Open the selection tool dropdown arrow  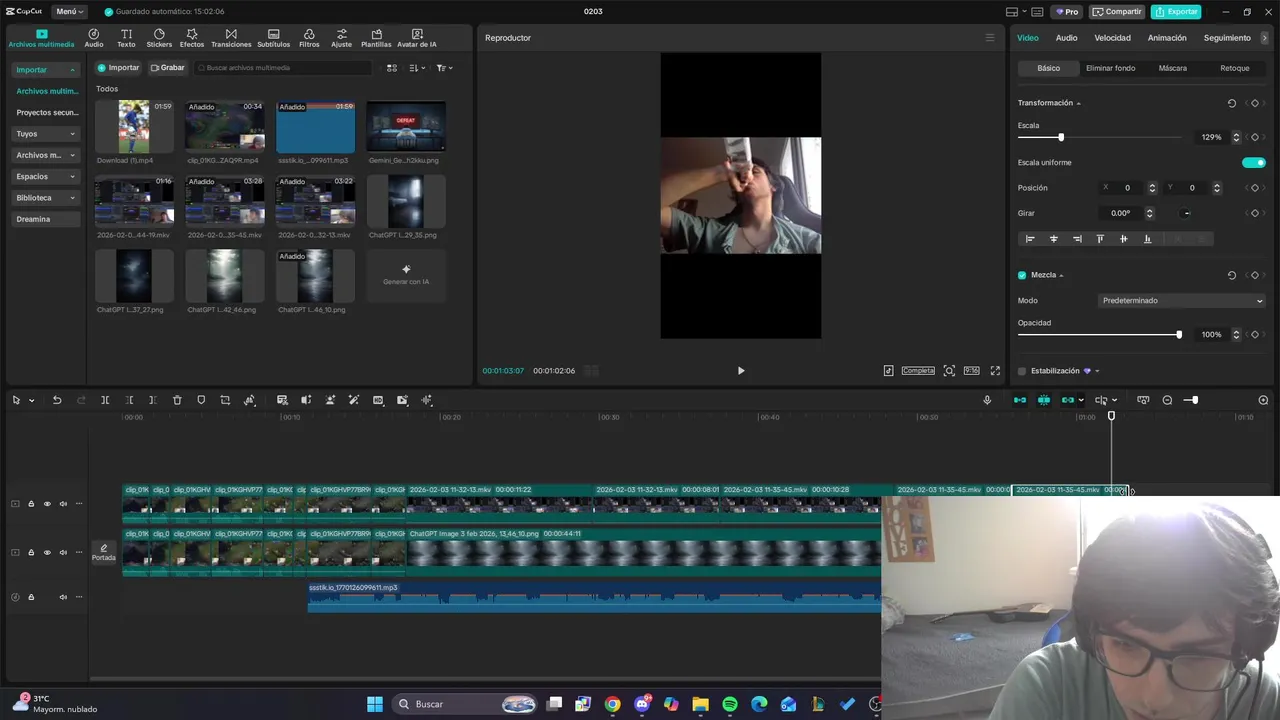[31, 400]
